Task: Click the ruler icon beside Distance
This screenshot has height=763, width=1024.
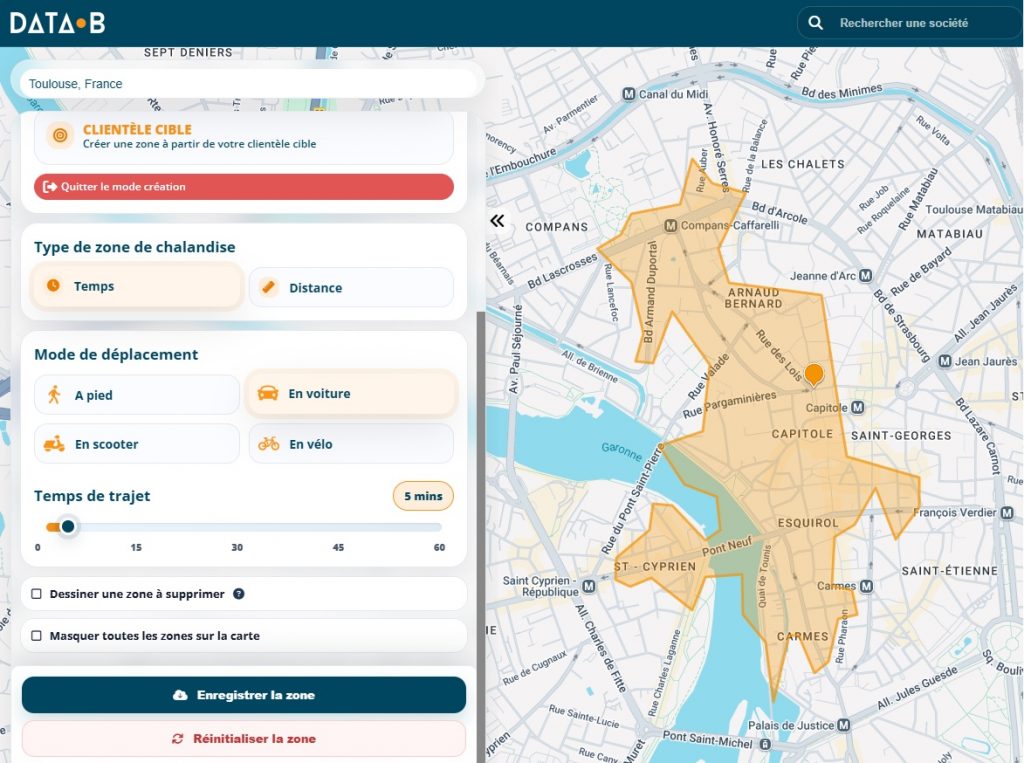Action: [268, 287]
